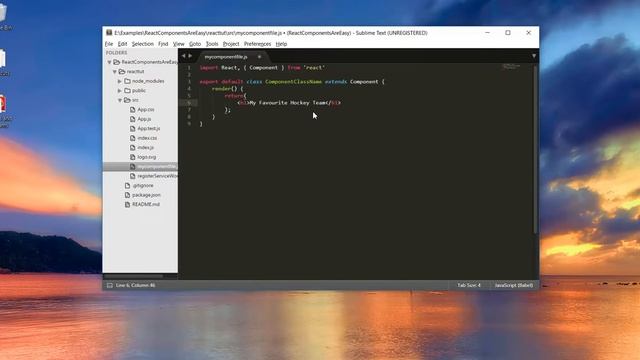640x360 pixels.
Task: Open .gitignore in the sidebar
Action: point(143,185)
